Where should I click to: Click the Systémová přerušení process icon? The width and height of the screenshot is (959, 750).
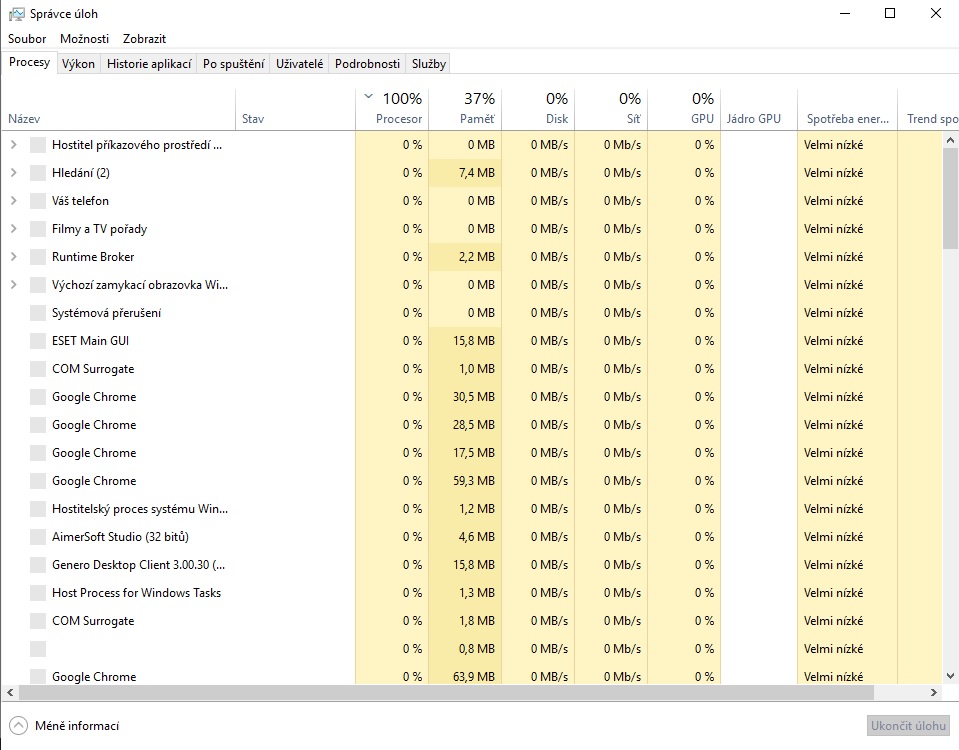[x=38, y=313]
